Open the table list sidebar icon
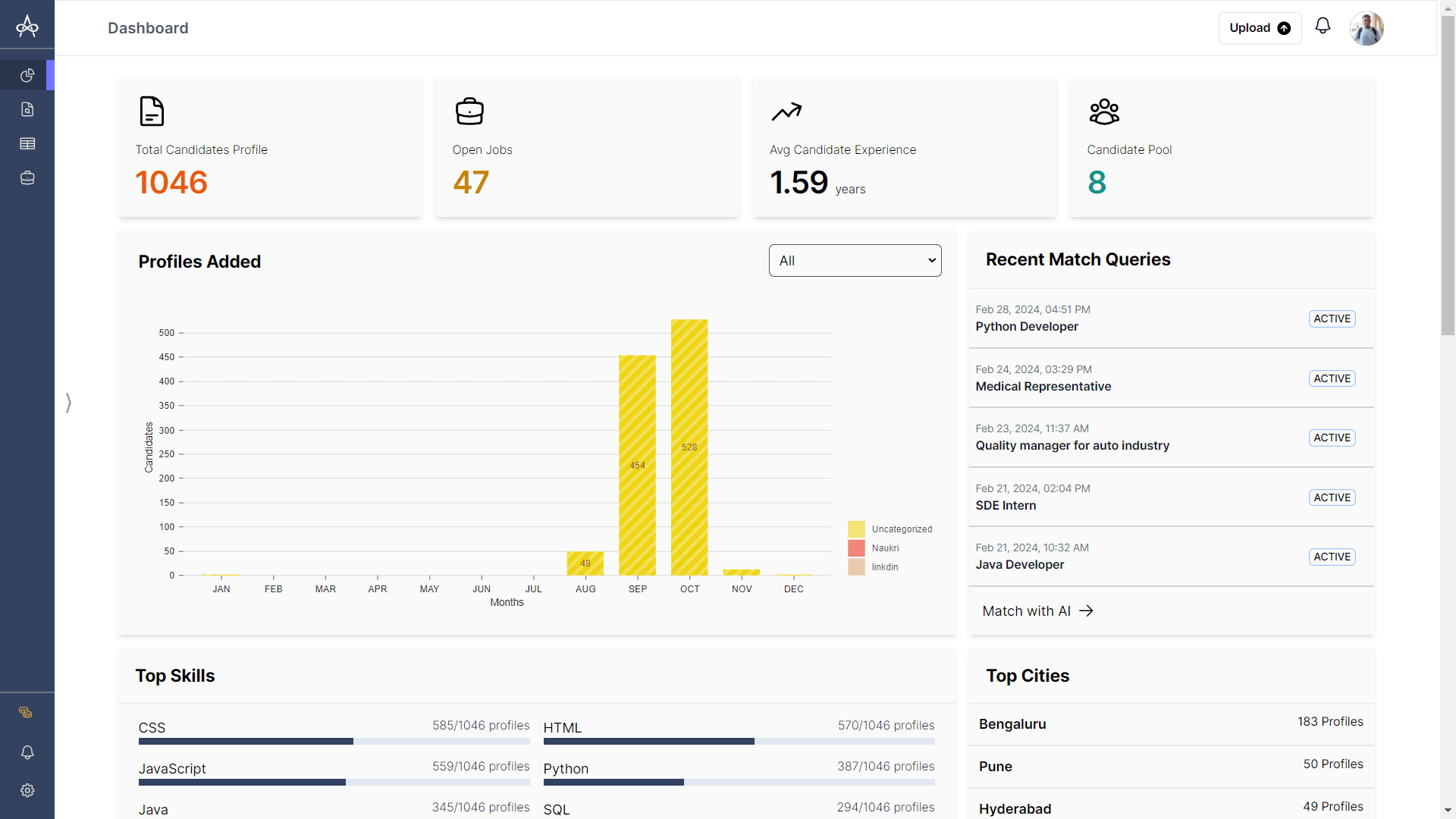 27,143
